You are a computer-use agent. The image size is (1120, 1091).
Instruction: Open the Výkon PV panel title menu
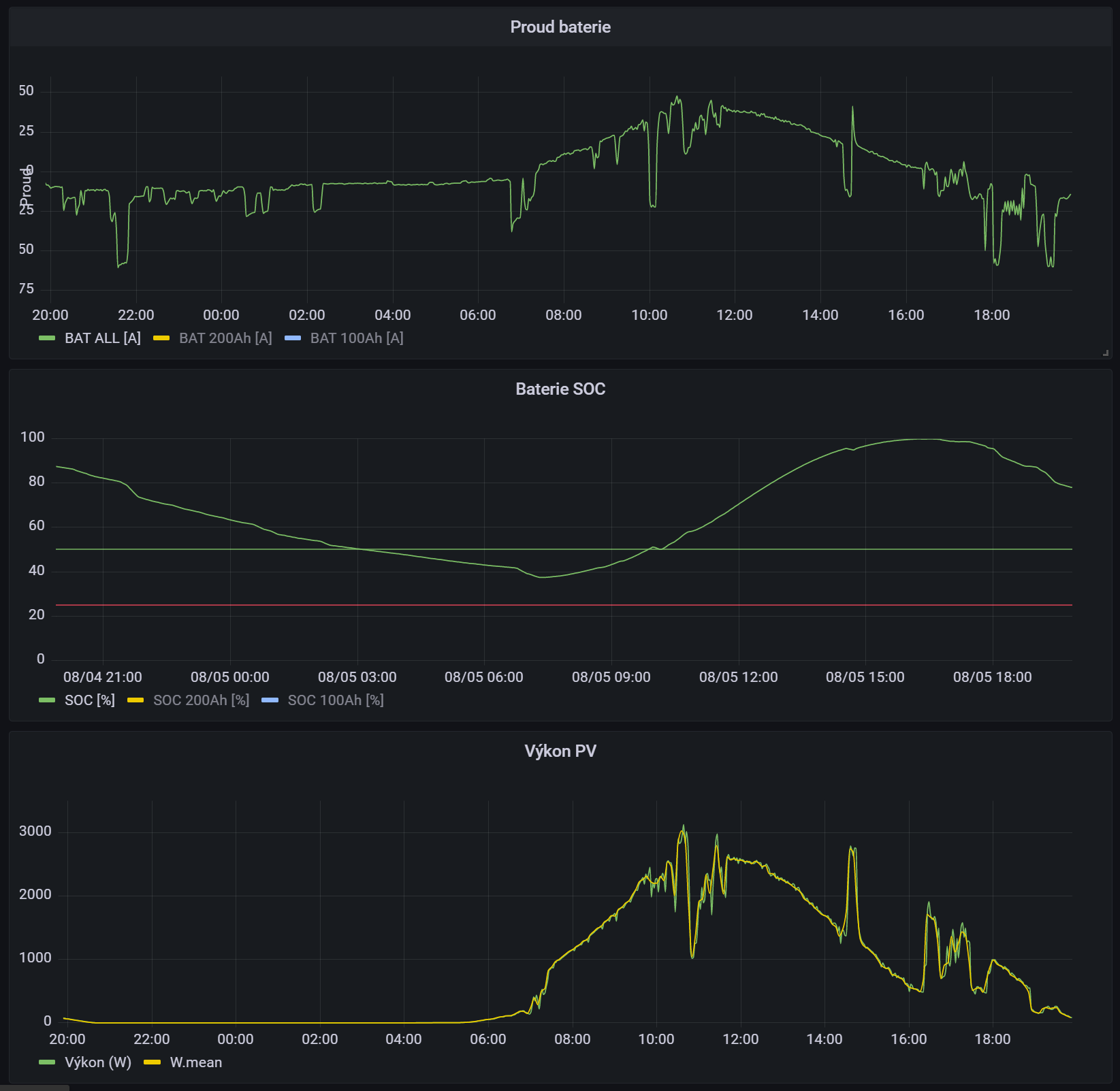[560, 751]
